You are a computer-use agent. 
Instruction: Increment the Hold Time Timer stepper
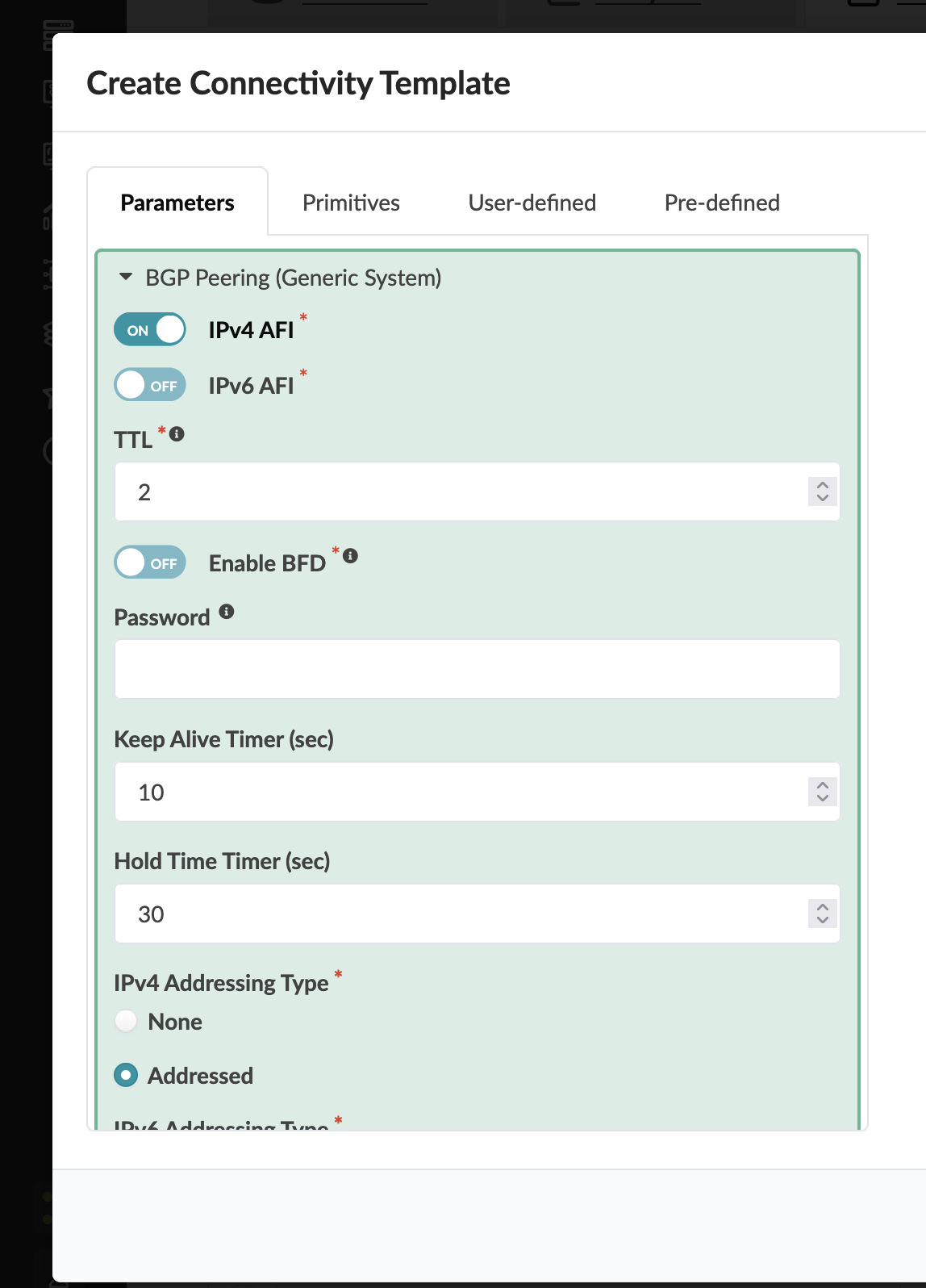coord(823,907)
